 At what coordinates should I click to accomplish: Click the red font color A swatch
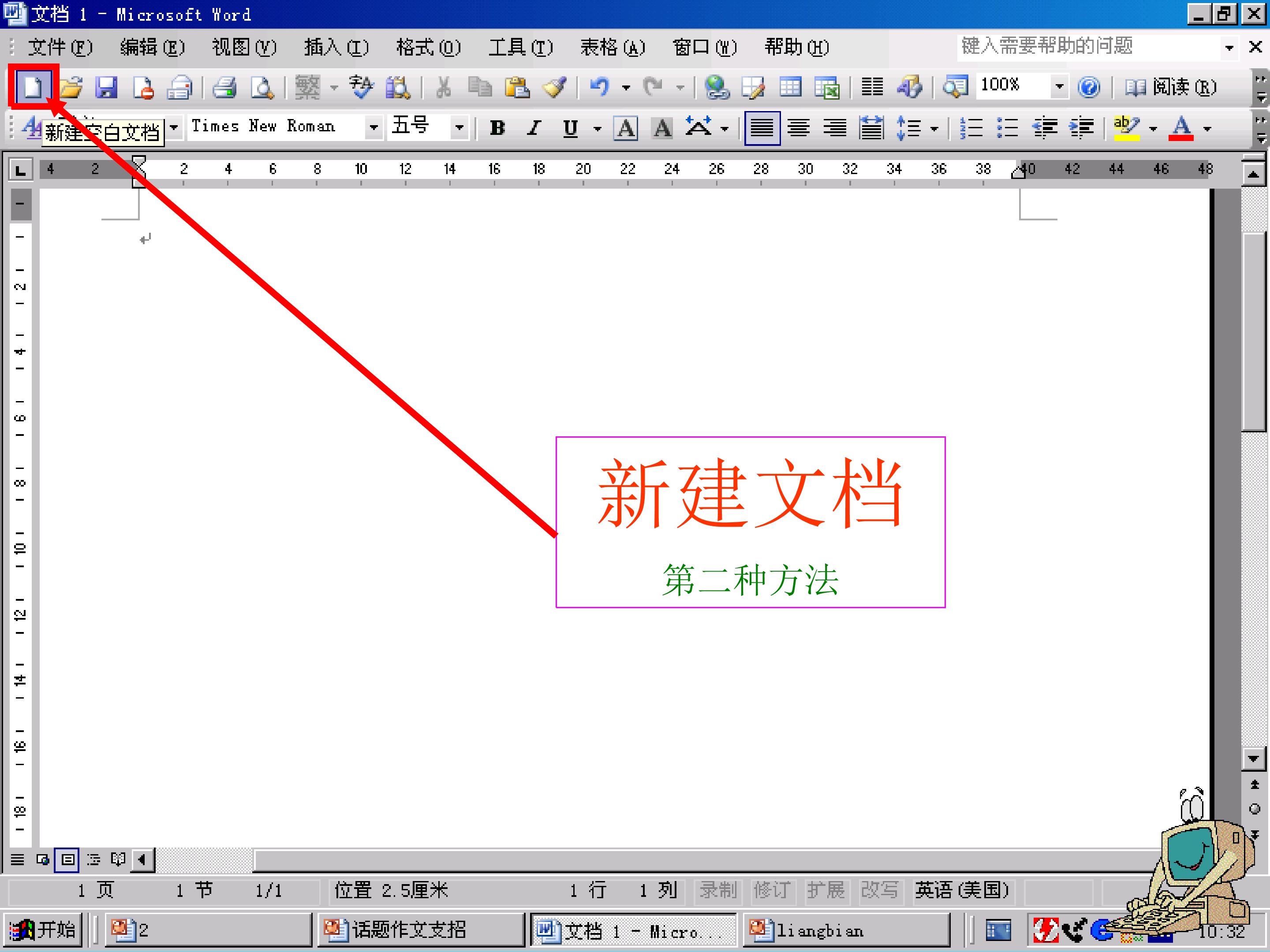click(x=1181, y=127)
